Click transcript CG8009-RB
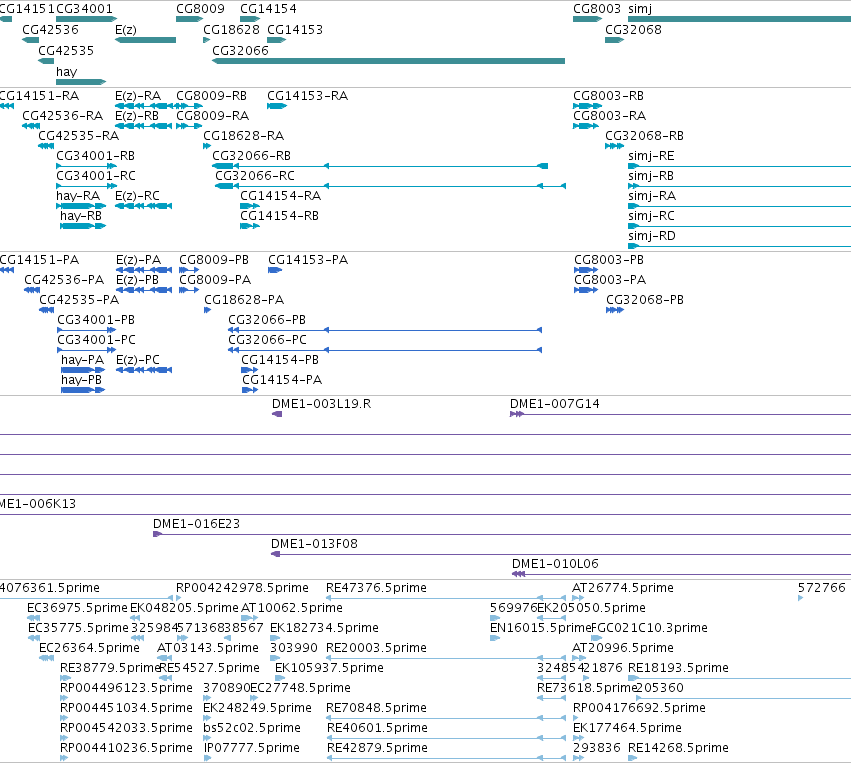 pos(211,96)
